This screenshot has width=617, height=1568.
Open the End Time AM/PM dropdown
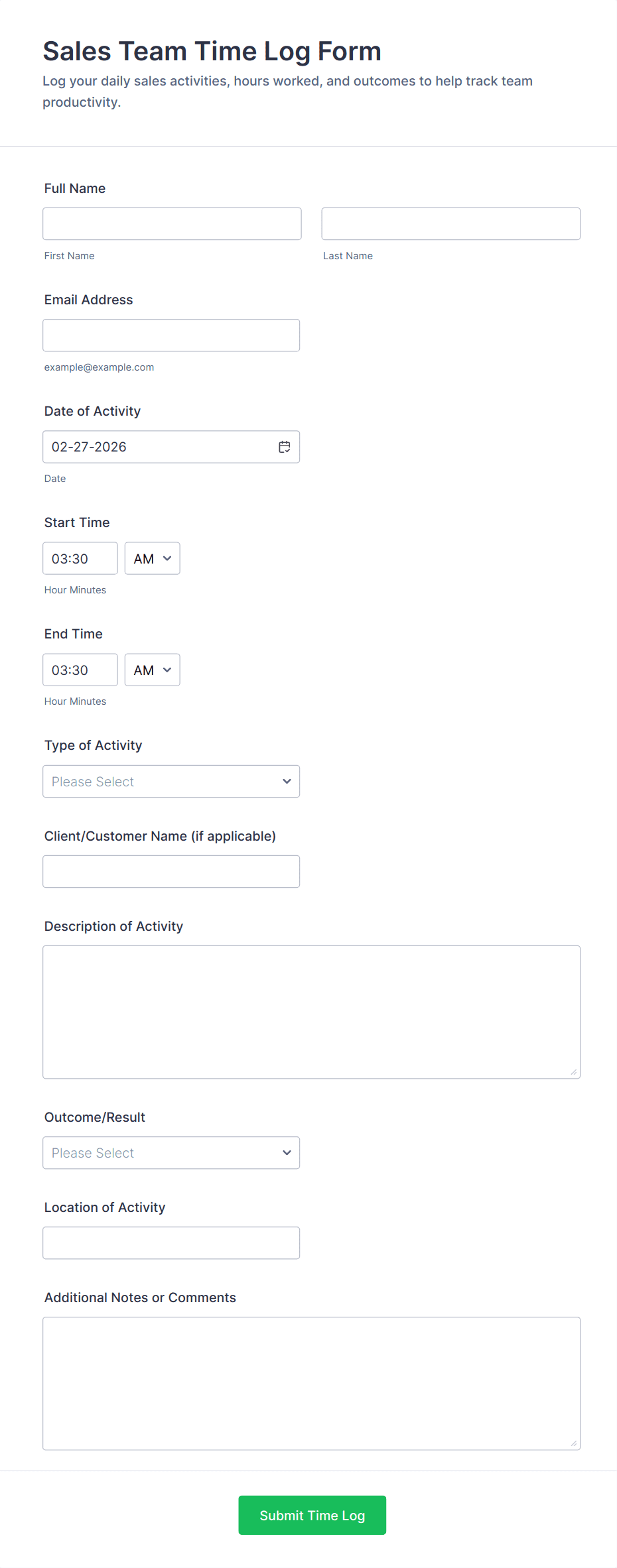152,670
